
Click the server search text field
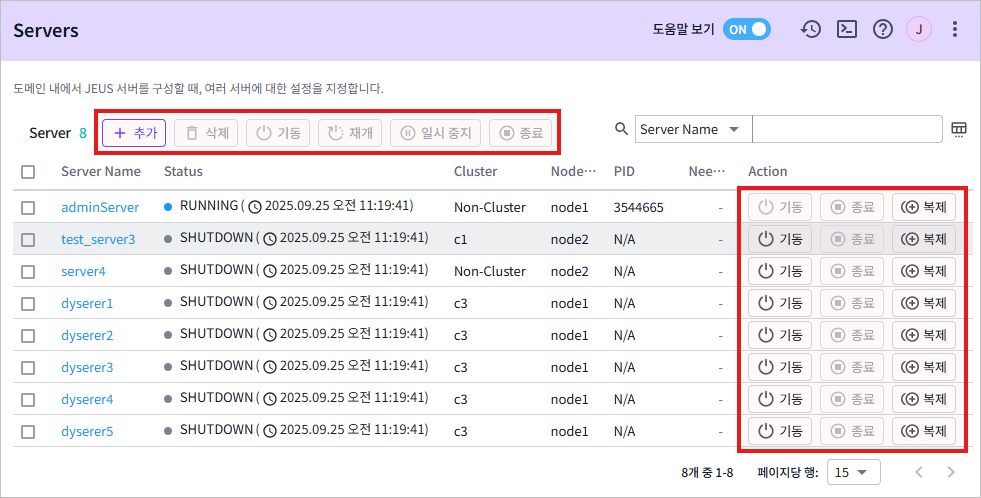pyautogui.click(x=846, y=130)
